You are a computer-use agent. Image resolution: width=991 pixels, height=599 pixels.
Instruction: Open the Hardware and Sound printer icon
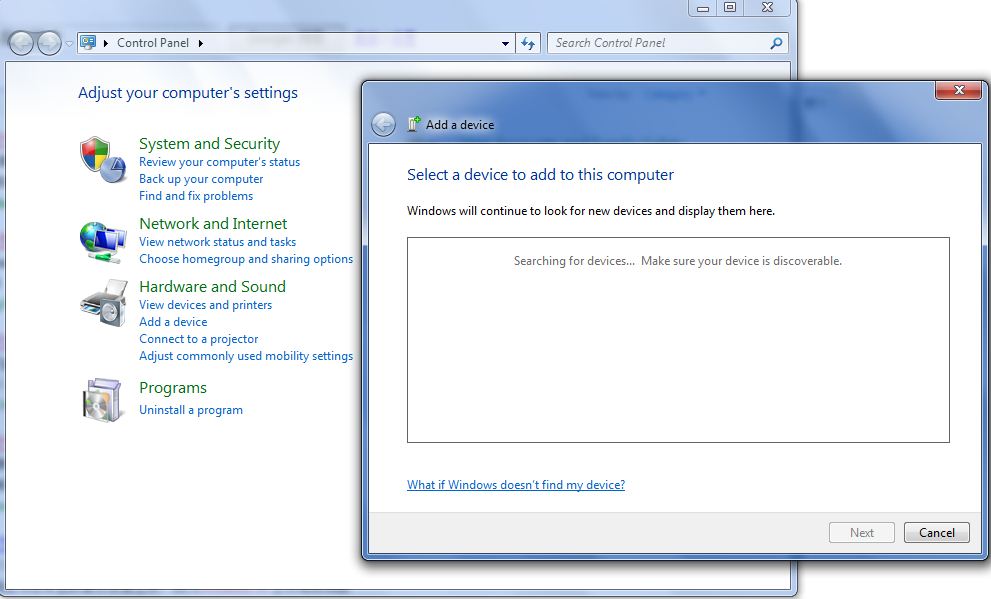click(x=104, y=303)
